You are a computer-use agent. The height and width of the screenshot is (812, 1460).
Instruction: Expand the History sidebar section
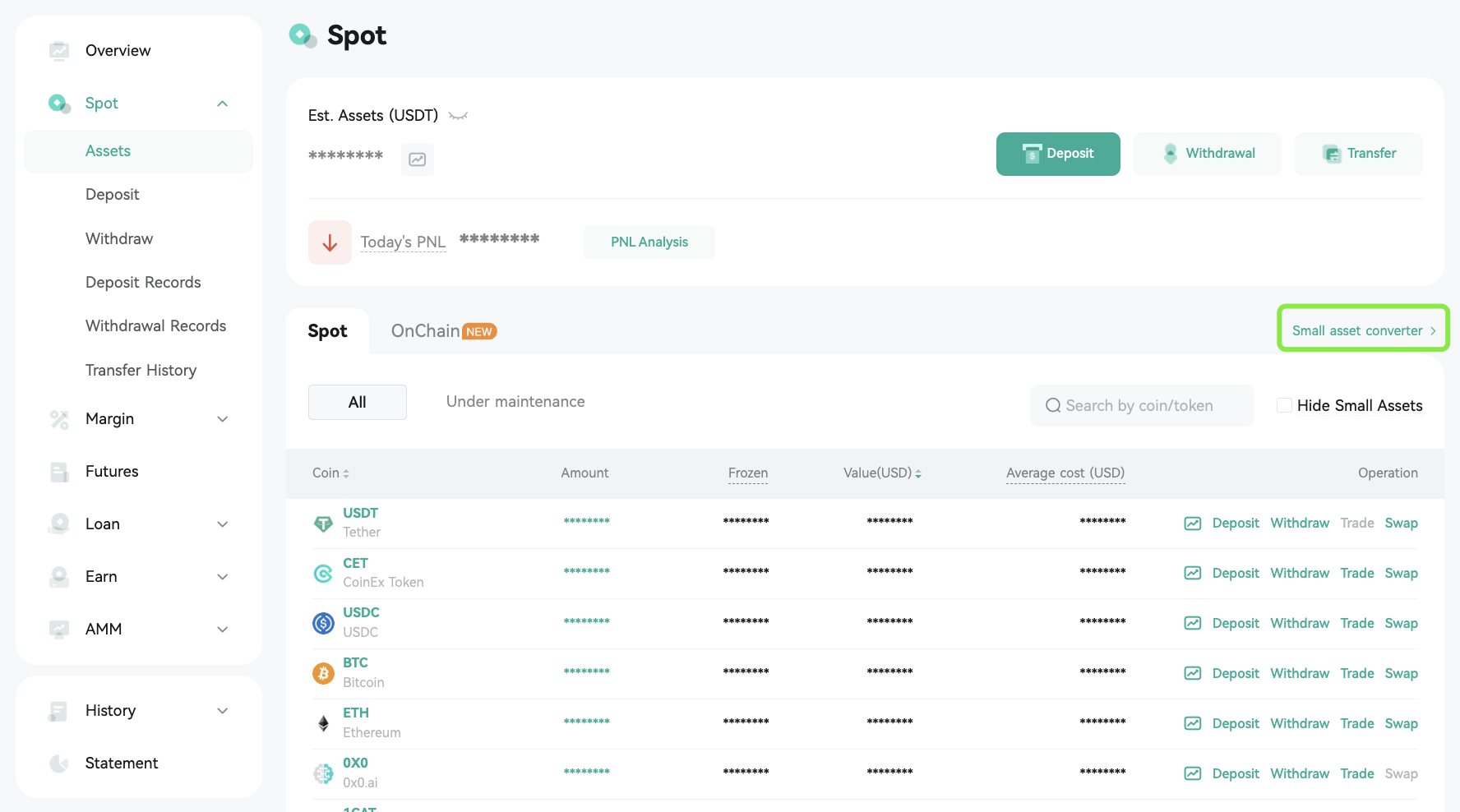click(222, 711)
